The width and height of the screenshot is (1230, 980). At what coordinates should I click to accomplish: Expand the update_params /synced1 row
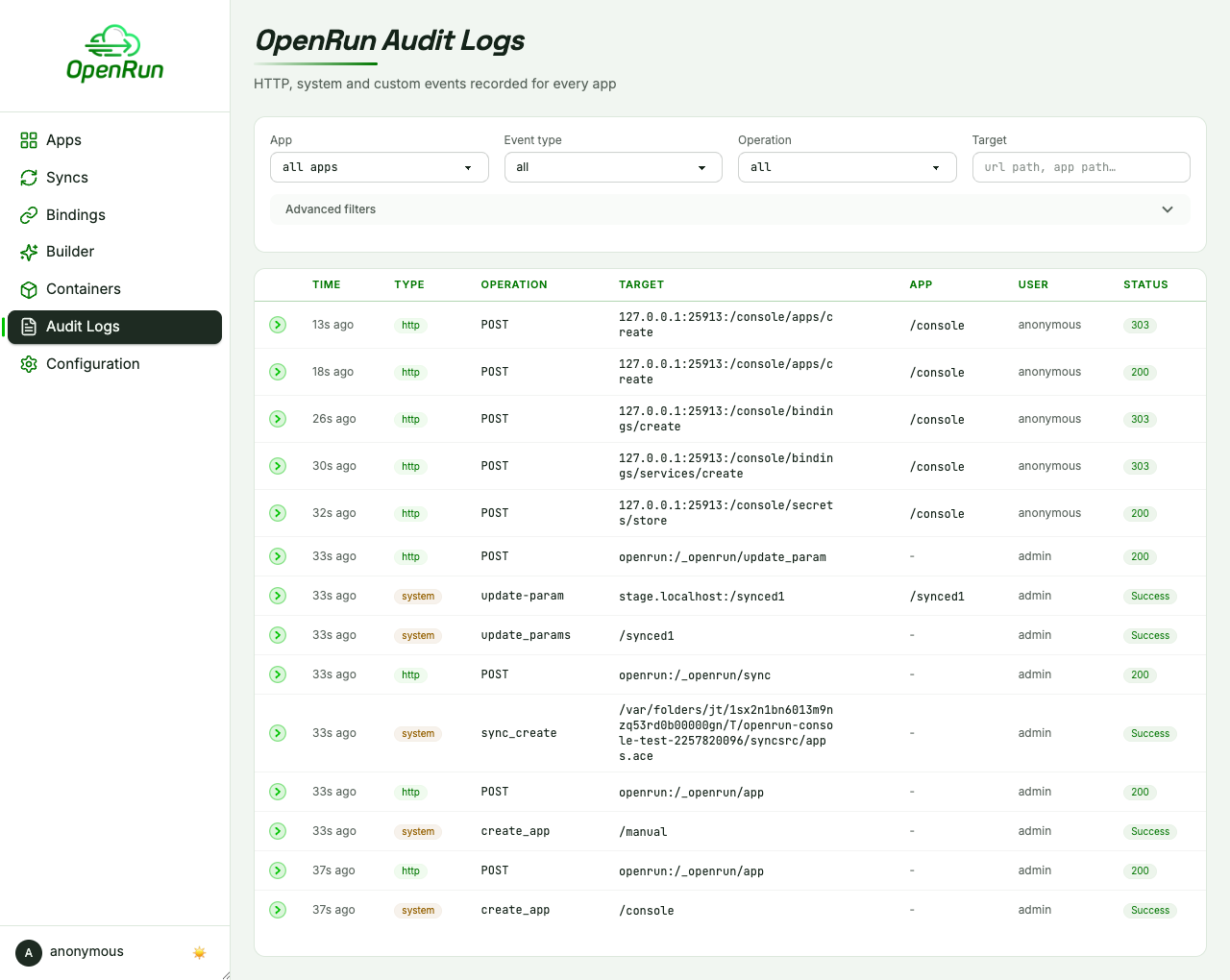pyautogui.click(x=278, y=635)
